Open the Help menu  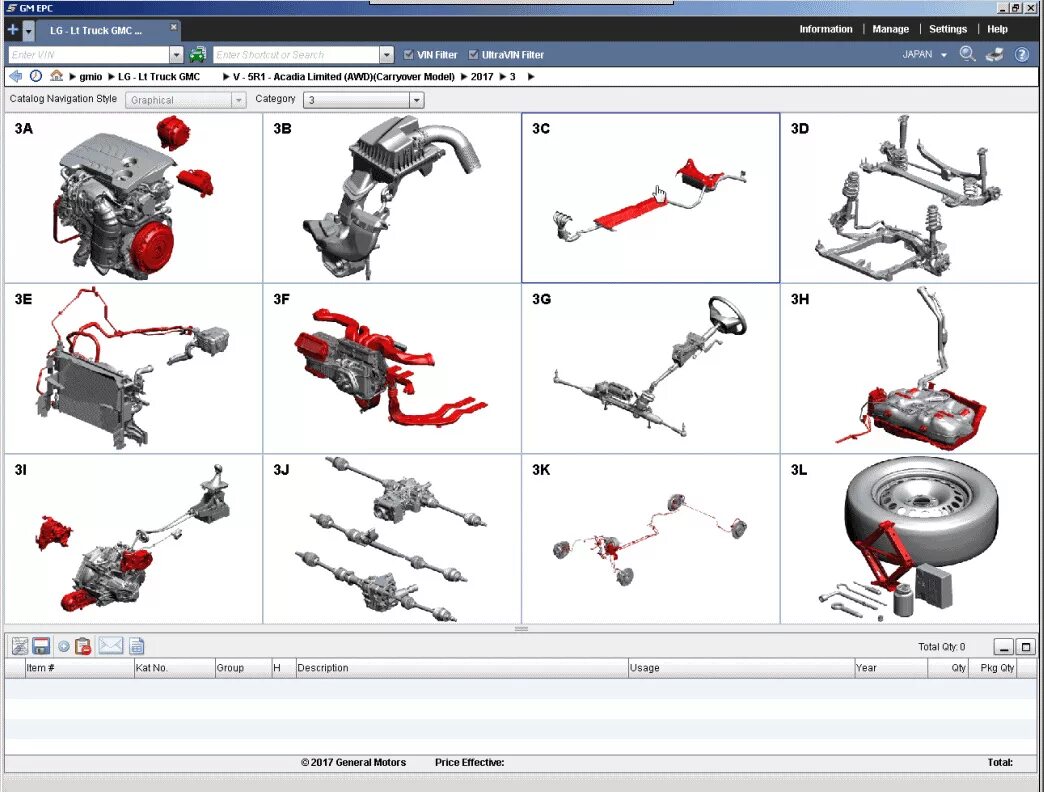click(x=997, y=29)
